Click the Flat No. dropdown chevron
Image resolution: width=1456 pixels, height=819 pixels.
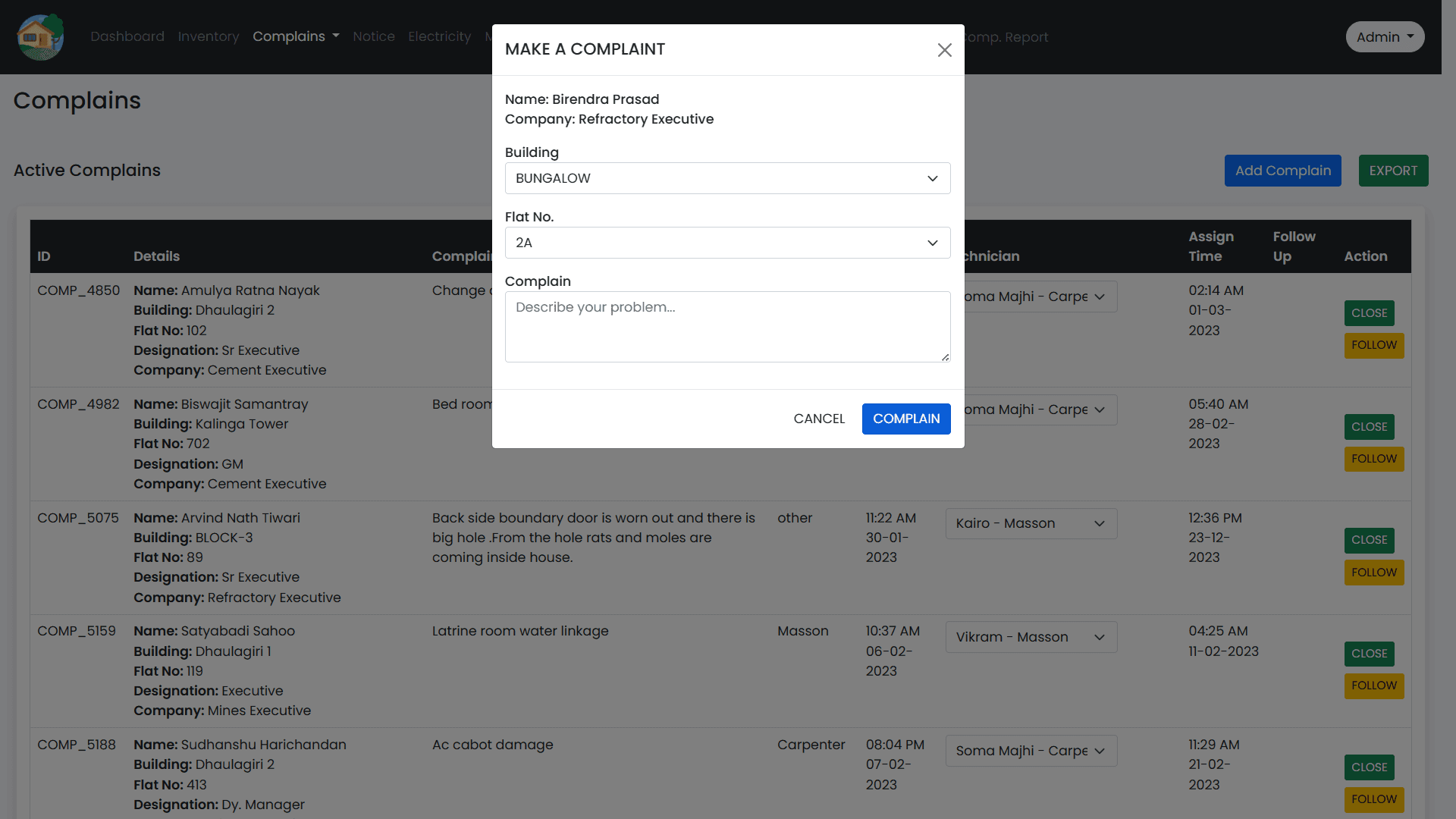point(932,243)
